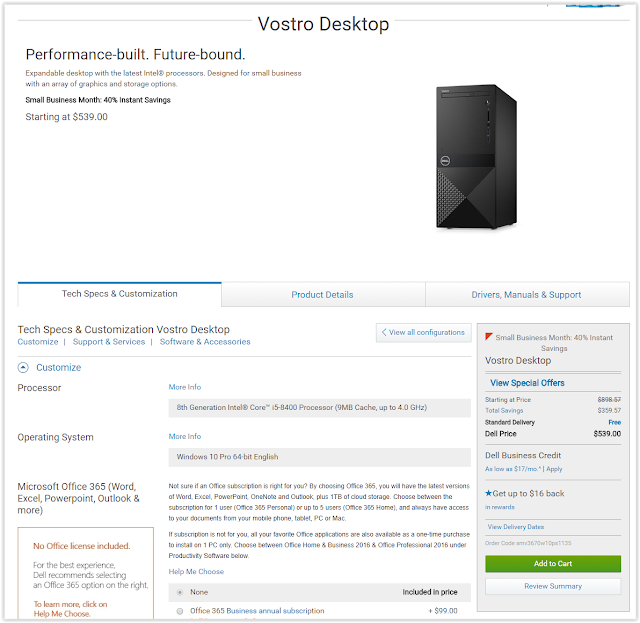Image resolution: width=640 pixels, height=623 pixels.
Task: Jump to Software & Accessories link
Action: (205, 342)
